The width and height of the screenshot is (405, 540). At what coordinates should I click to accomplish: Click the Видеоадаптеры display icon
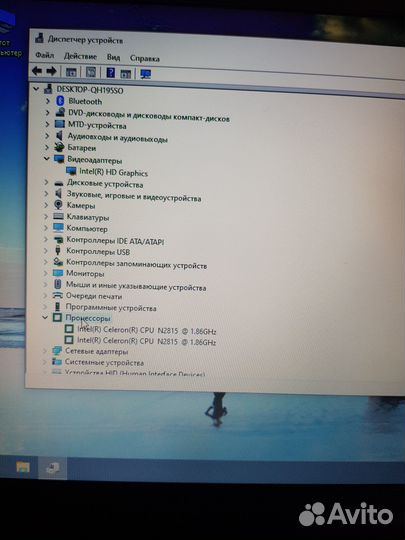coord(59,159)
